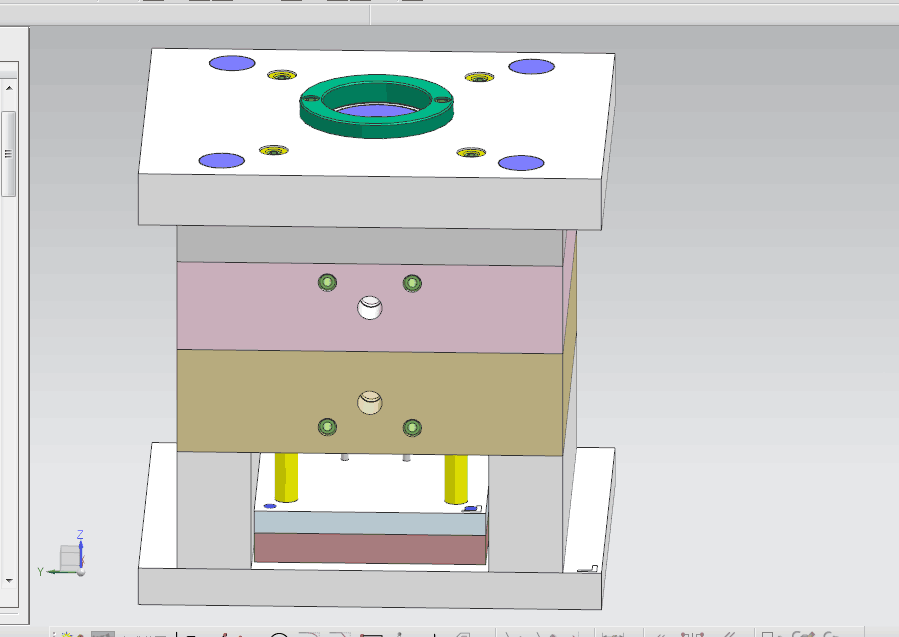Select the front-right purple hole on the top plate

point(521,163)
